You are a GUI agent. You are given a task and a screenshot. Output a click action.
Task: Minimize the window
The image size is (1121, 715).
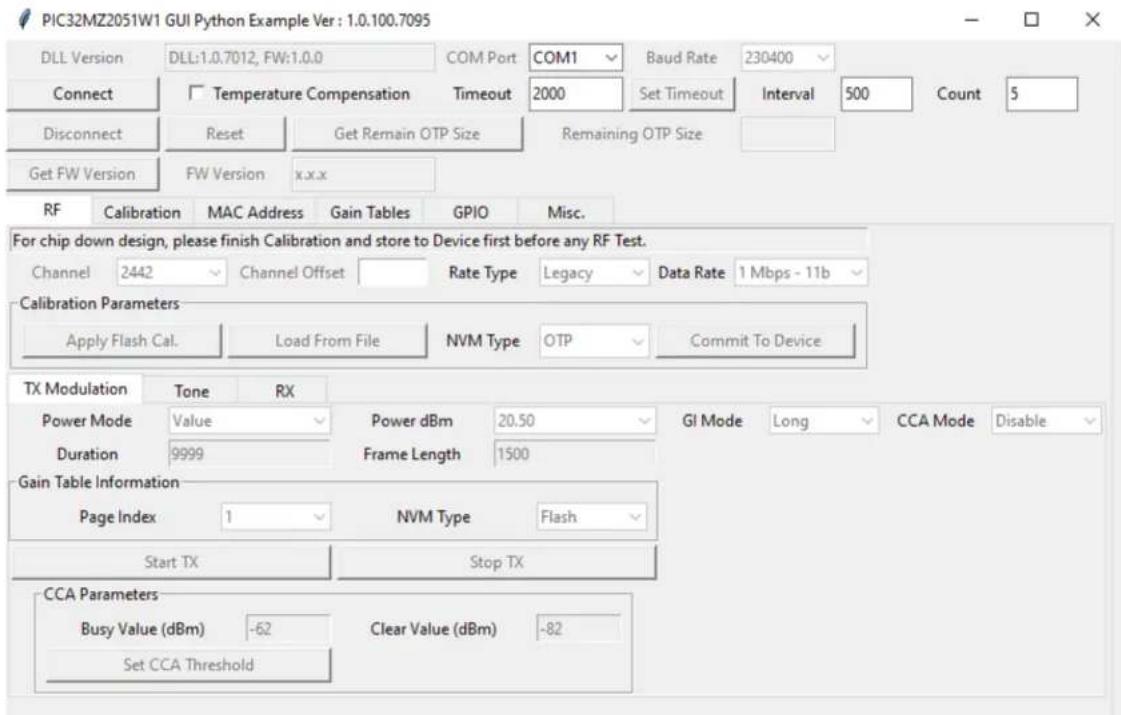click(x=971, y=20)
